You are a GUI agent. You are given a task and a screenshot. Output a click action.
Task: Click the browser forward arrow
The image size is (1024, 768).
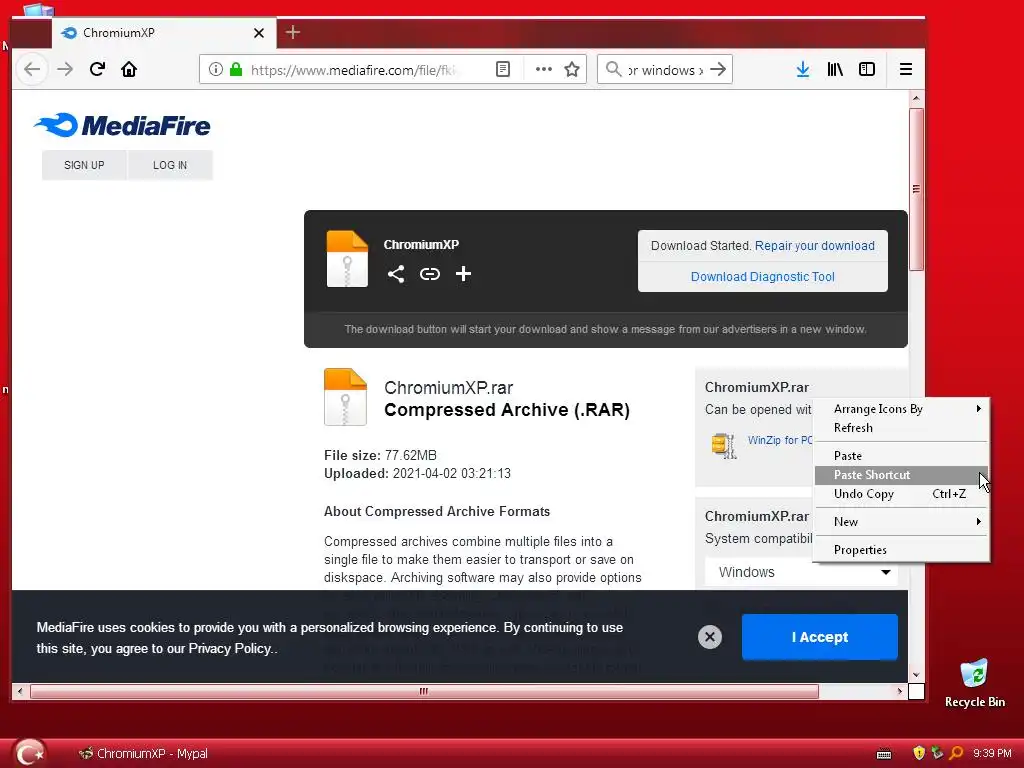[65, 69]
